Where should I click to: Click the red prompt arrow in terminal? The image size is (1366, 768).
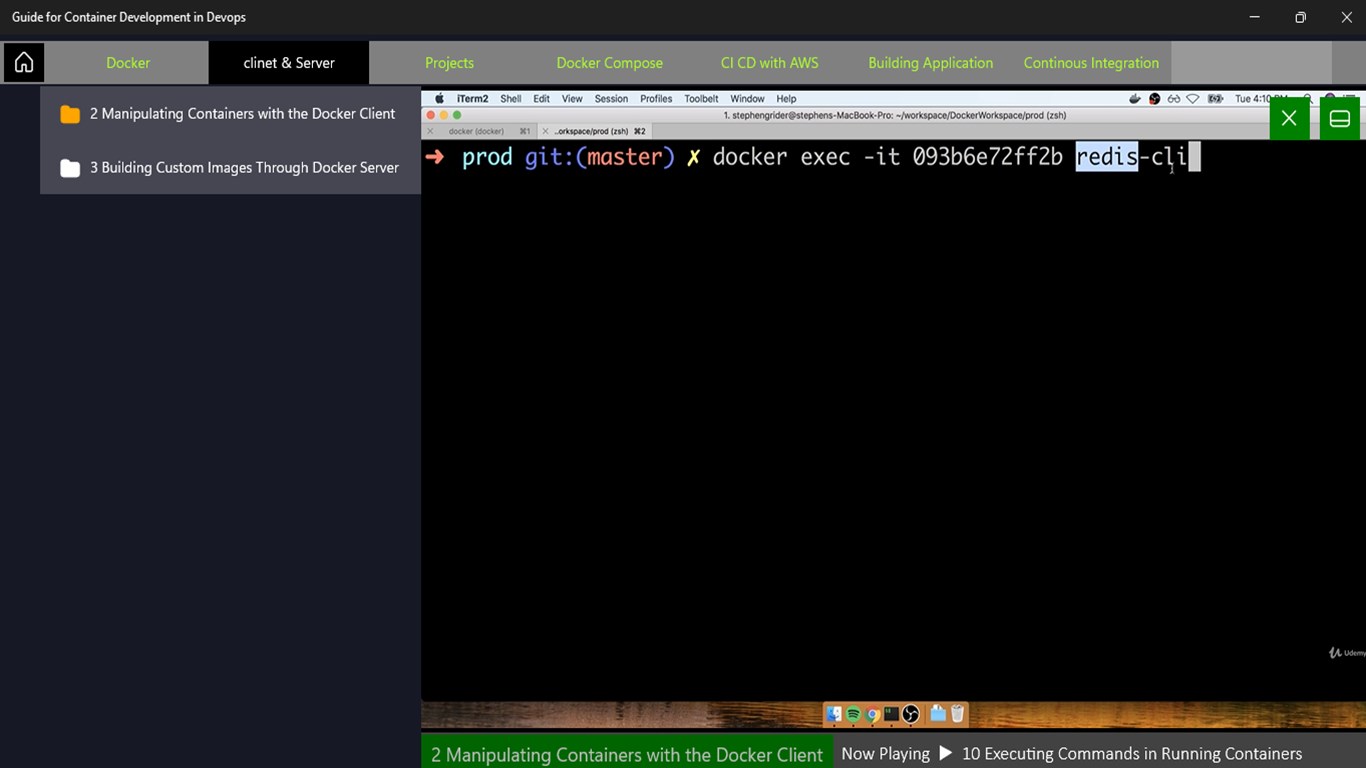pos(435,157)
